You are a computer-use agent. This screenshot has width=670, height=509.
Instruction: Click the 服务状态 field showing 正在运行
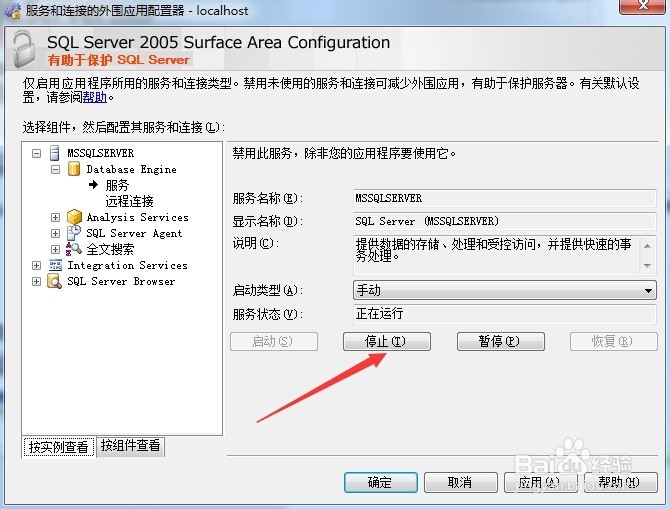click(x=505, y=314)
